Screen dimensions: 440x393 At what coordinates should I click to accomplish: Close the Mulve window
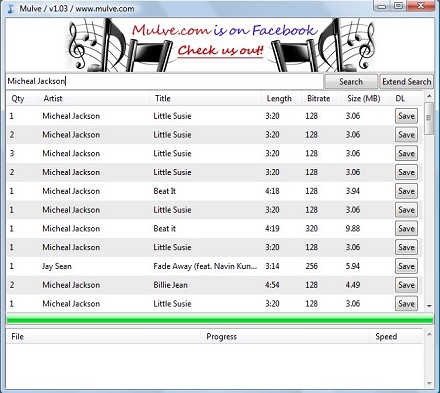(x=421, y=6)
